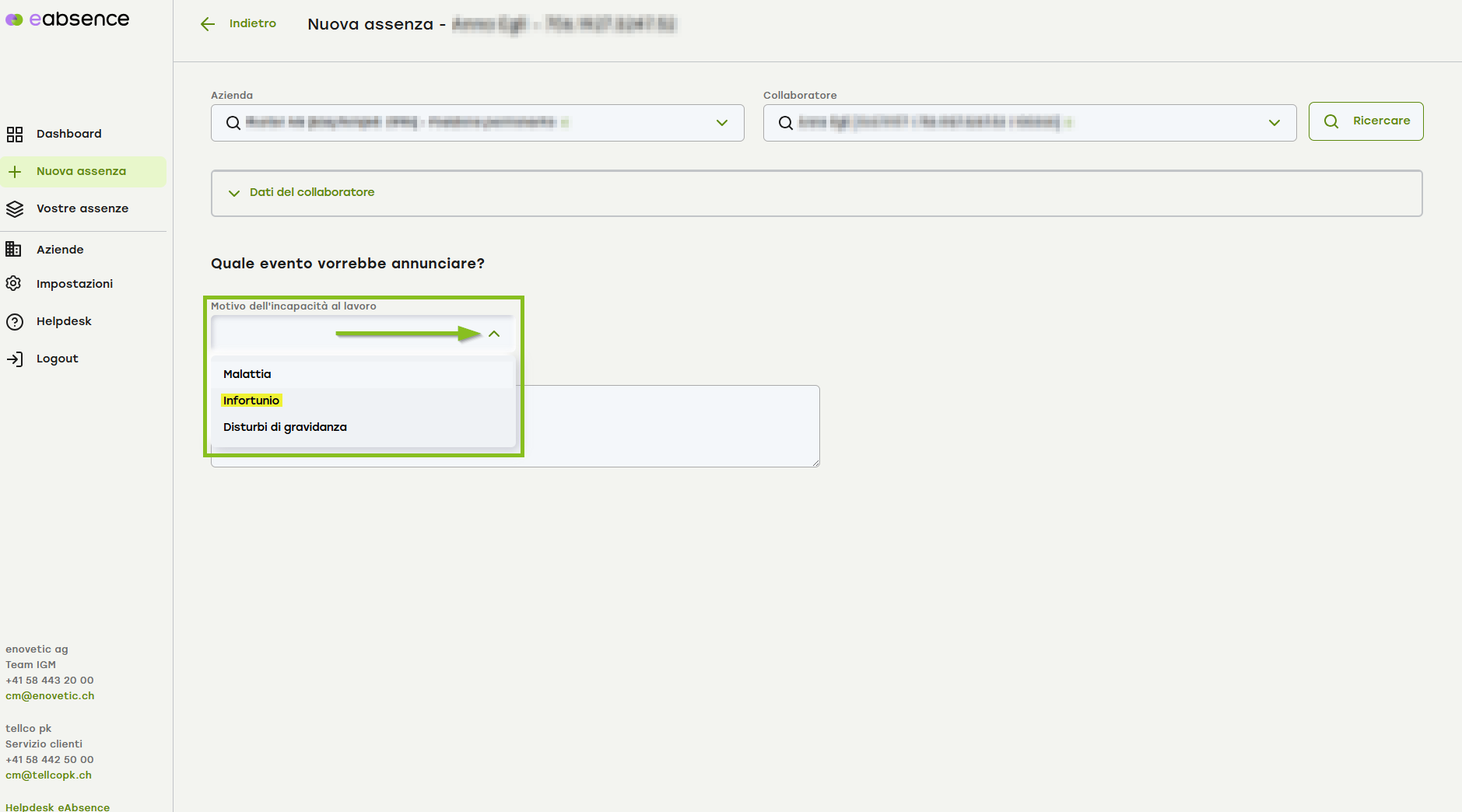Click the Dashboard grid icon

pyautogui.click(x=15, y=135)
